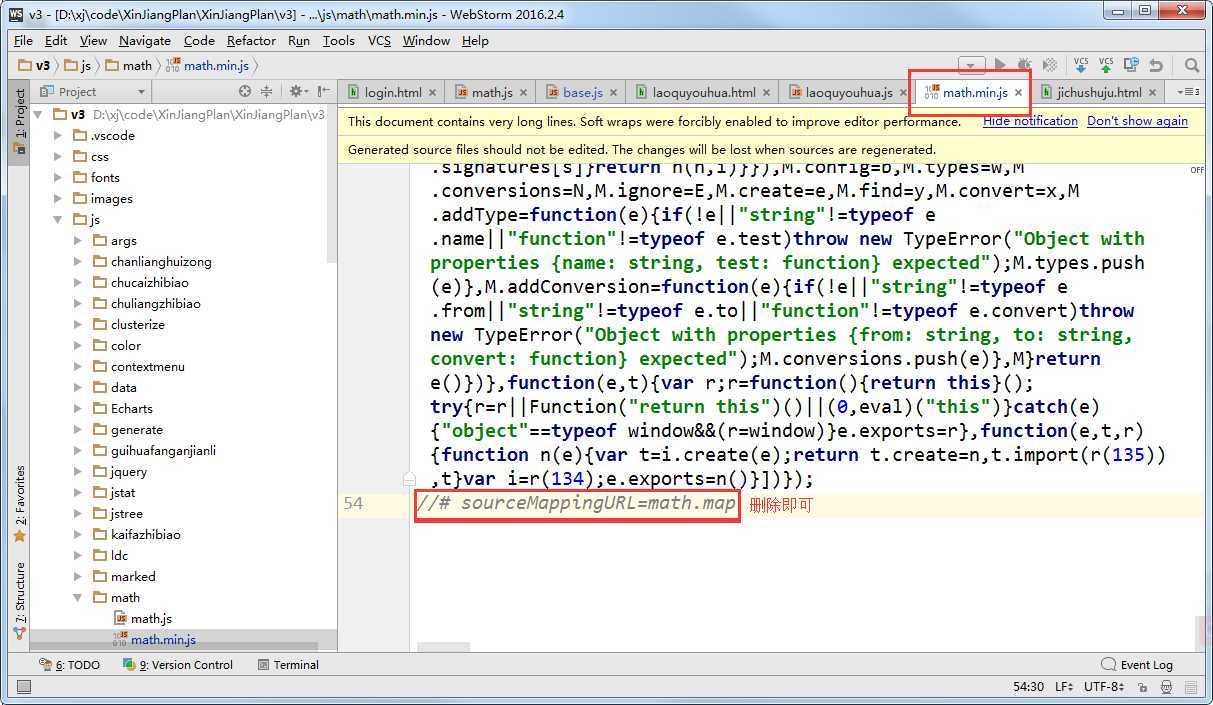Expand the fonts folder

coord(58,177)
